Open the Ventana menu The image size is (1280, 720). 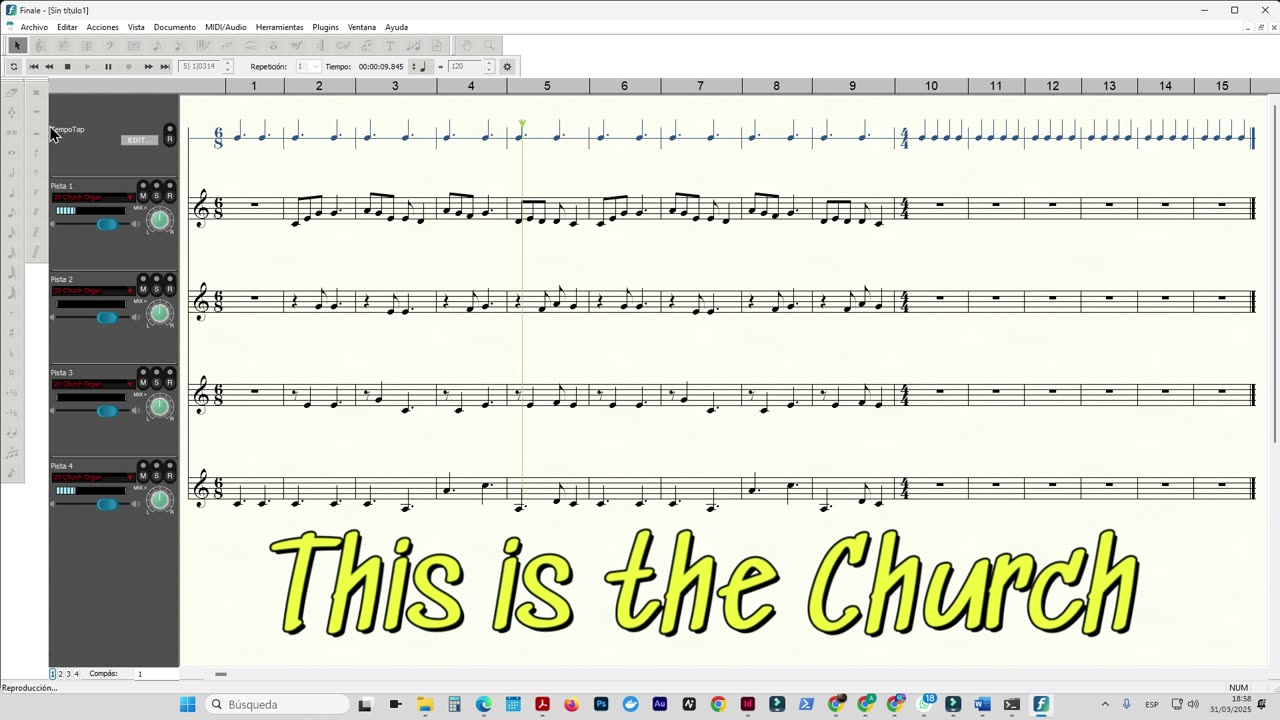coord(362,27)
